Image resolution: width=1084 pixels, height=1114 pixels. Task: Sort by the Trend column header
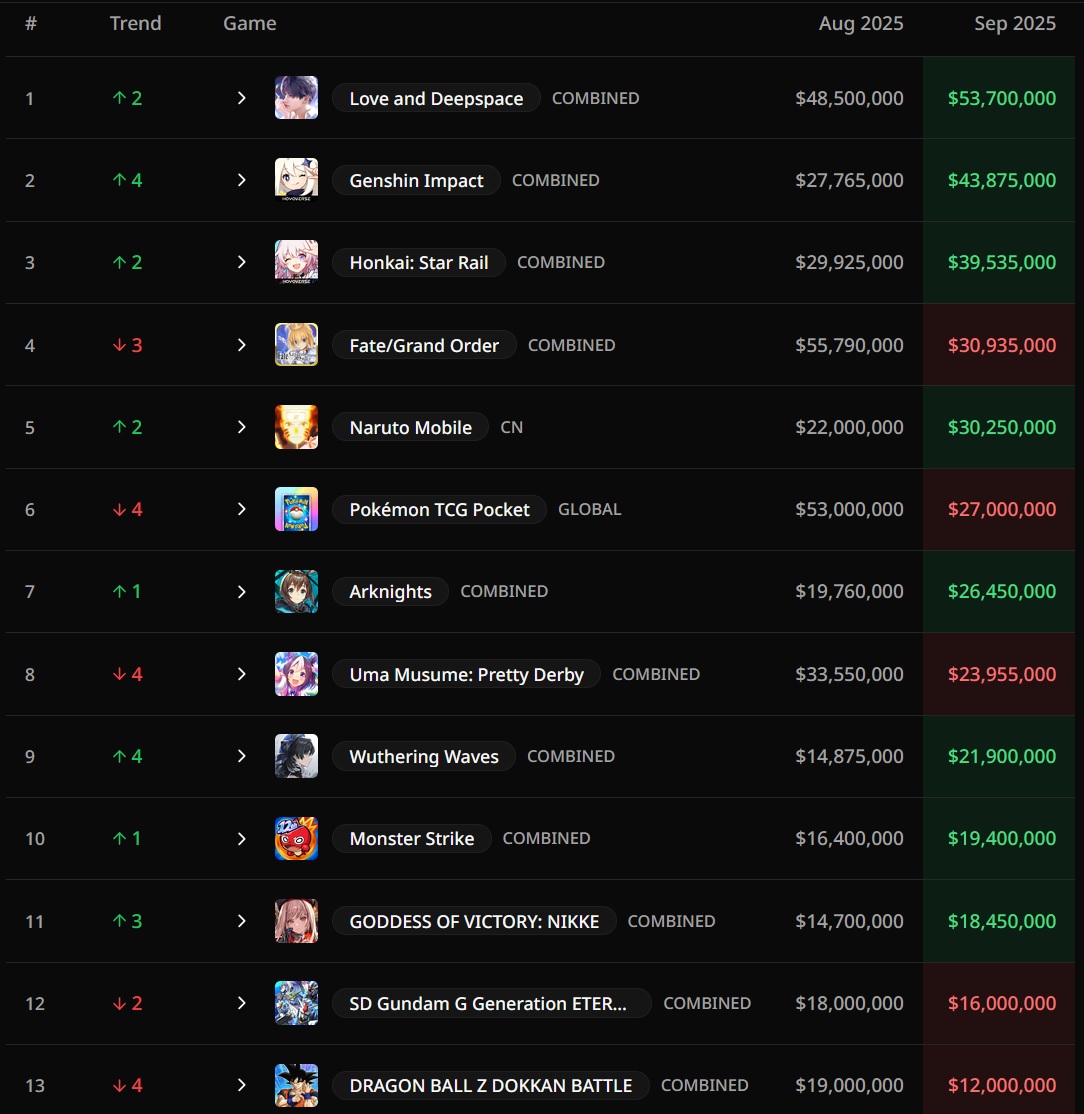coord(136,23)
